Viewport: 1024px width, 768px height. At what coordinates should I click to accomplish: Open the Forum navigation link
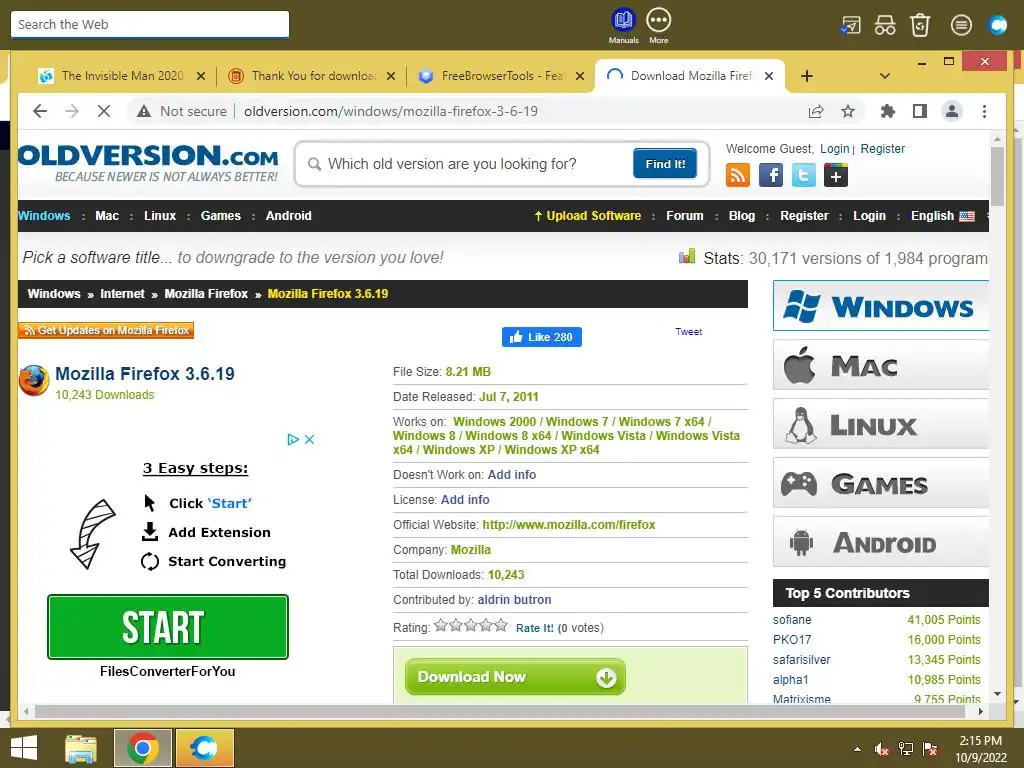(684, 216)
